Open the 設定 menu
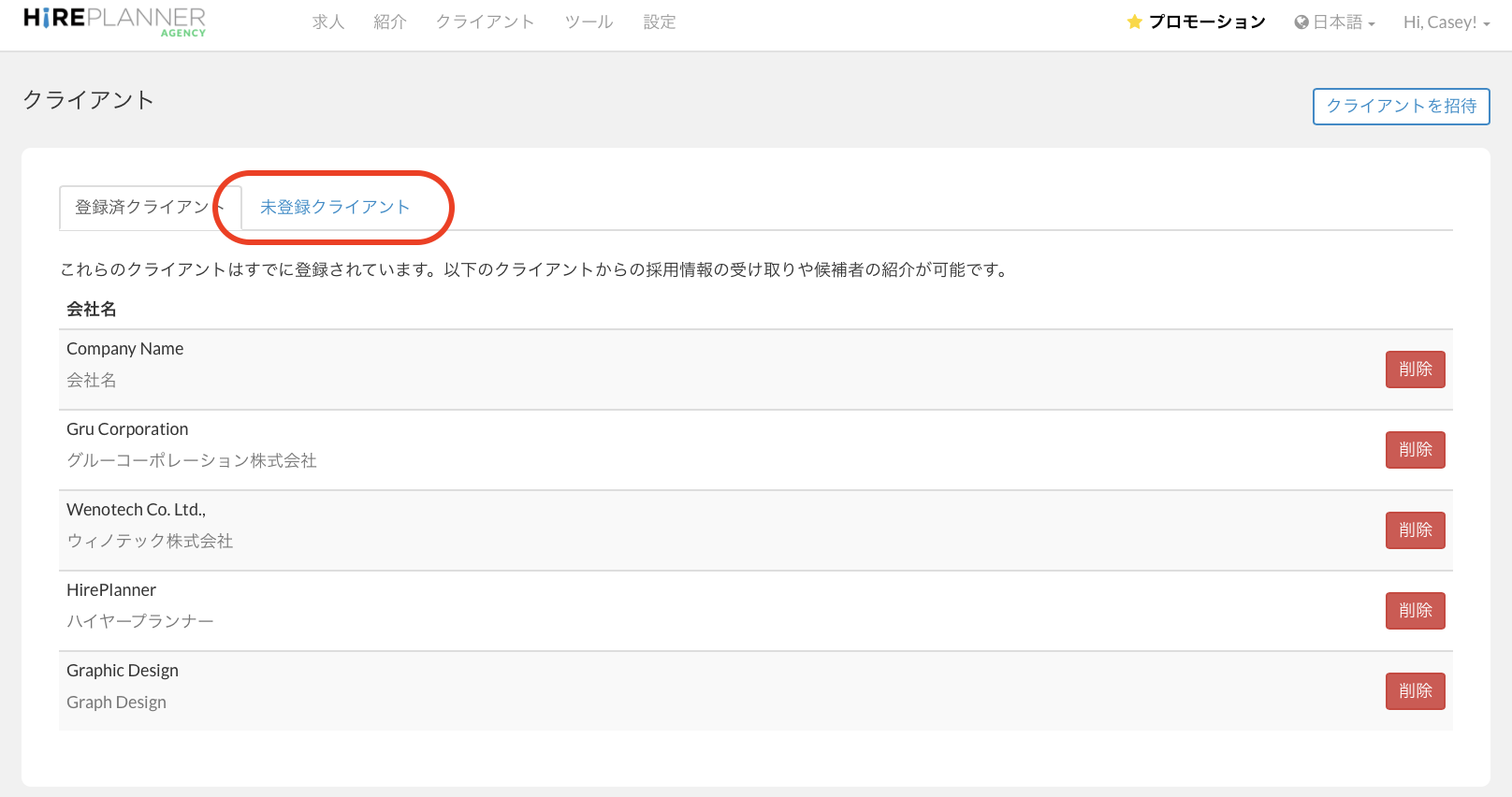 point(660,22)
